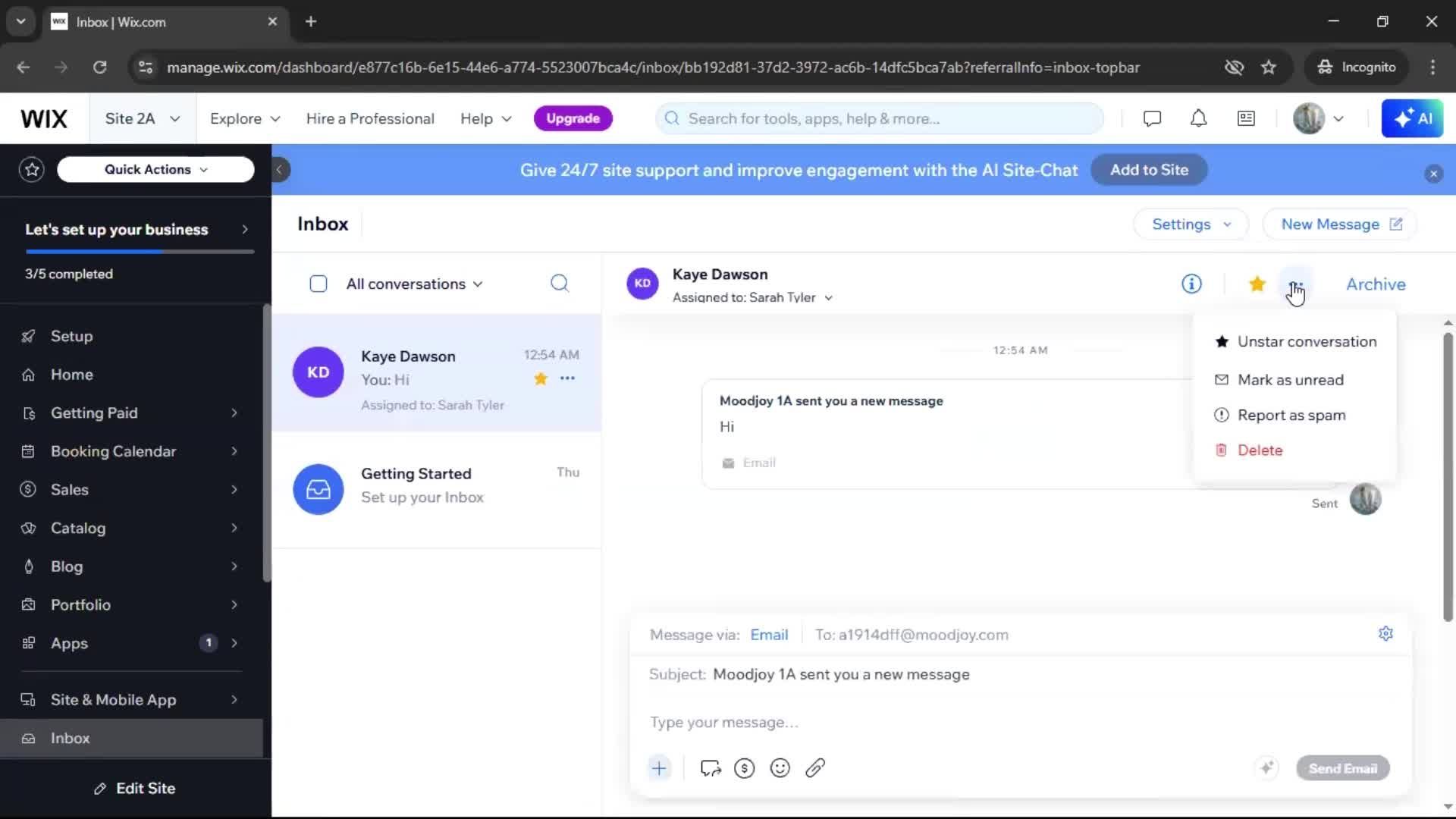Click the Send Email button
1456x819 pixels.
coord(1343,769)
